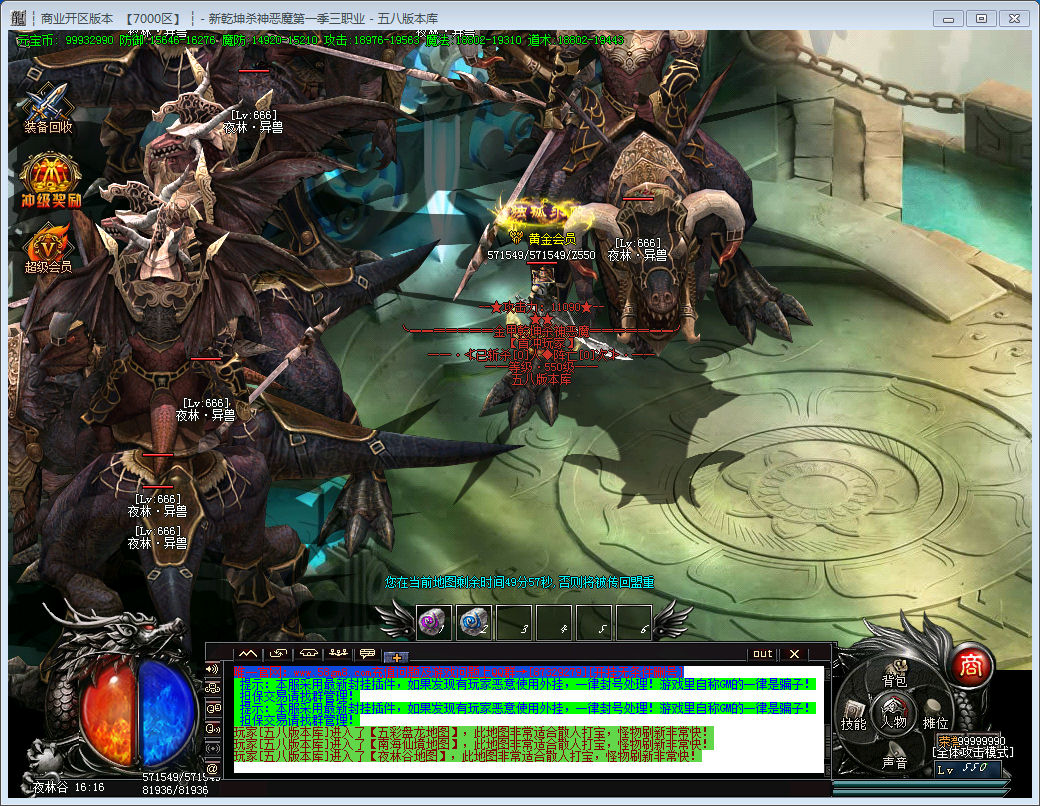This screenshot has width=1040, height=806.
Task: Click the speech bubble chat toolbar icon
Action: click(367, 654)
